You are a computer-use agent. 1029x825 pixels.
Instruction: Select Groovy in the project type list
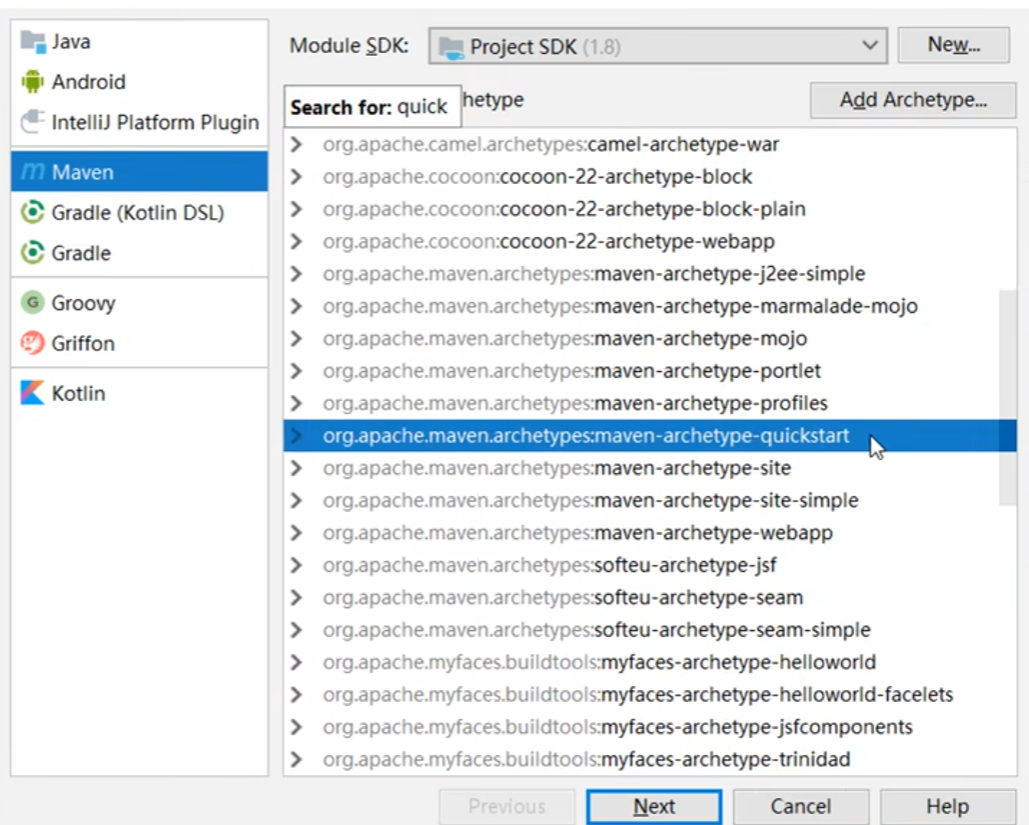(139, 303)
